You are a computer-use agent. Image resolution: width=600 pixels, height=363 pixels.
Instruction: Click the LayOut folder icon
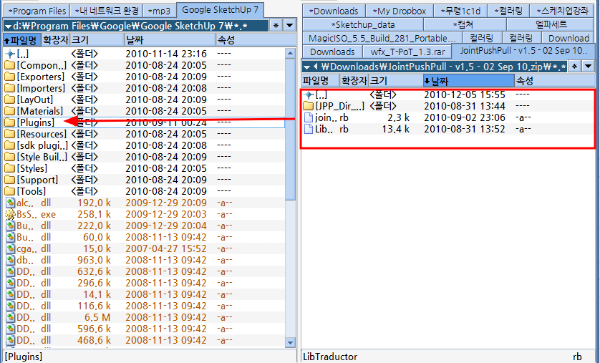10,100
